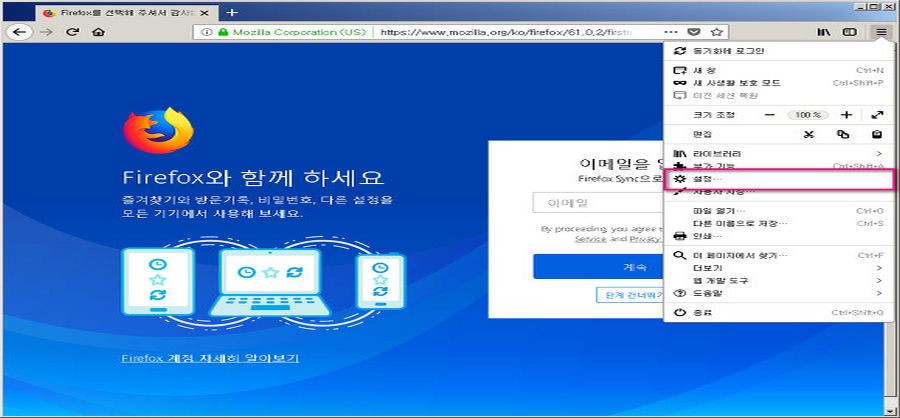Image resolution: width=900 pixels, height=418 pixels.
Task: Reset zoom via 100 % indicator
Action: click(808, 115)
